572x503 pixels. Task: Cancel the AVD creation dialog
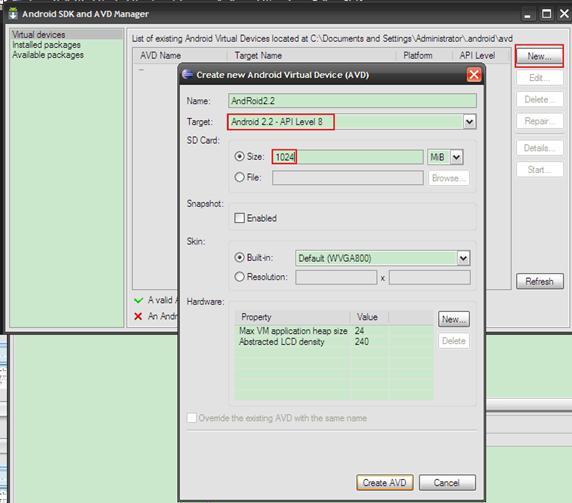[x=447, y=483]
